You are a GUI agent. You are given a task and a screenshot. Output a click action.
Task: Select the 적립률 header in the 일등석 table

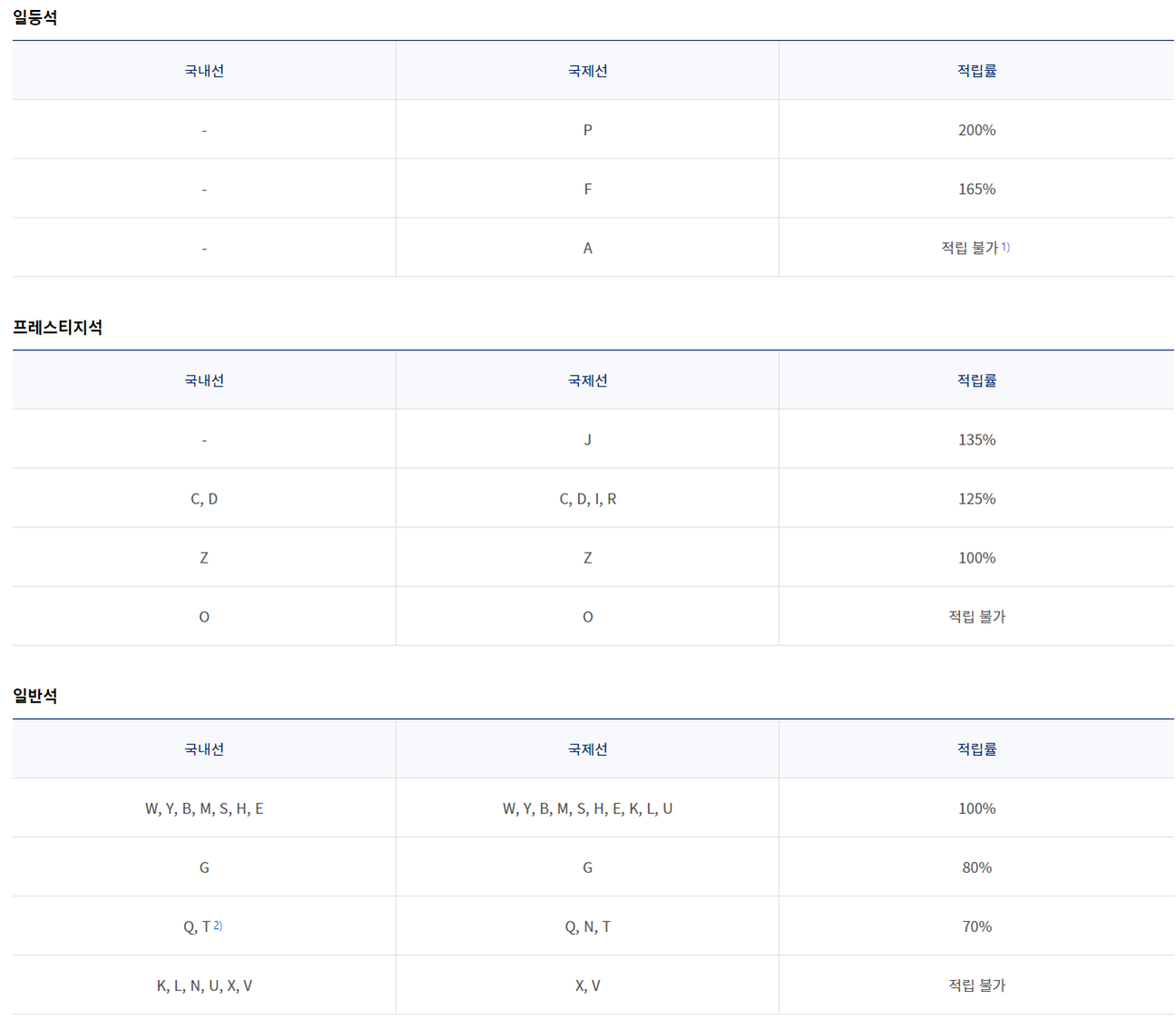click(976, 70)
